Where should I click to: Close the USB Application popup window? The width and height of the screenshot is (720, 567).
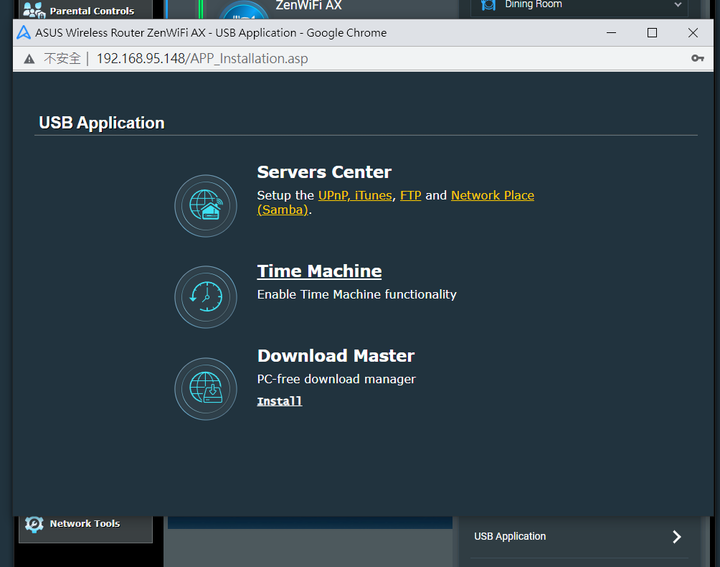[x=693, y=33]
